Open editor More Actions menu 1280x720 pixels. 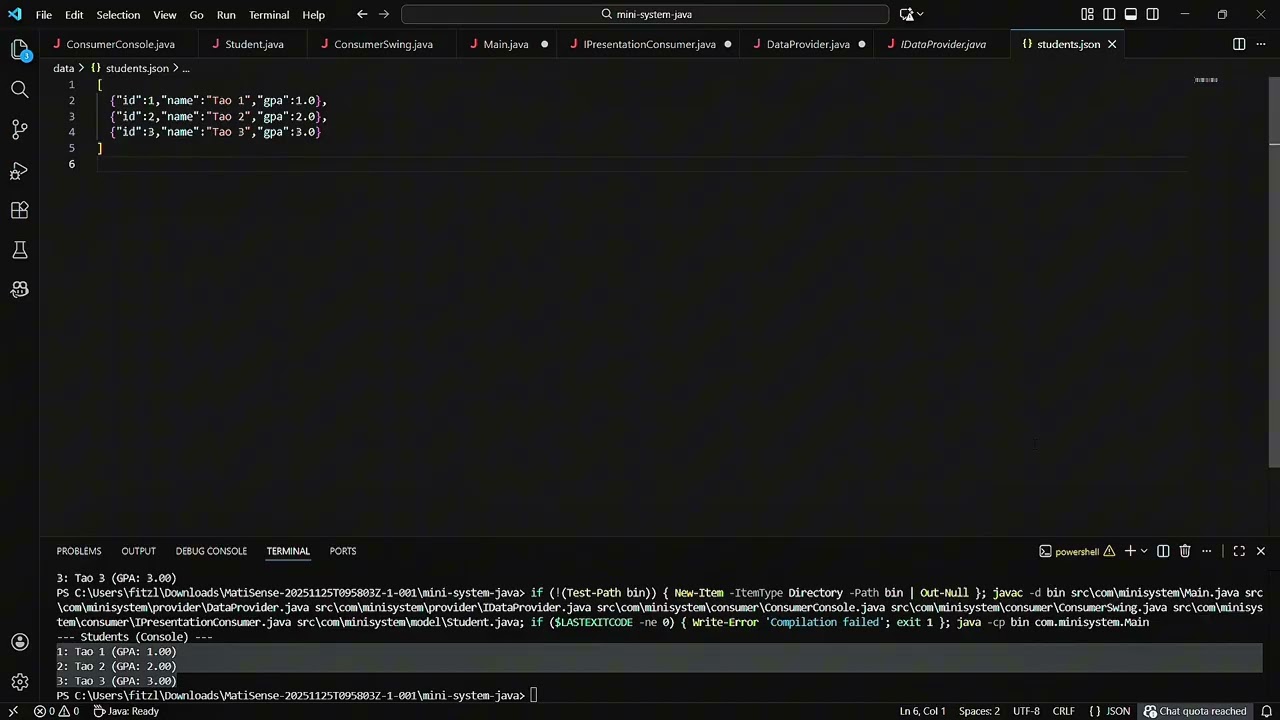click(1261, 44)
